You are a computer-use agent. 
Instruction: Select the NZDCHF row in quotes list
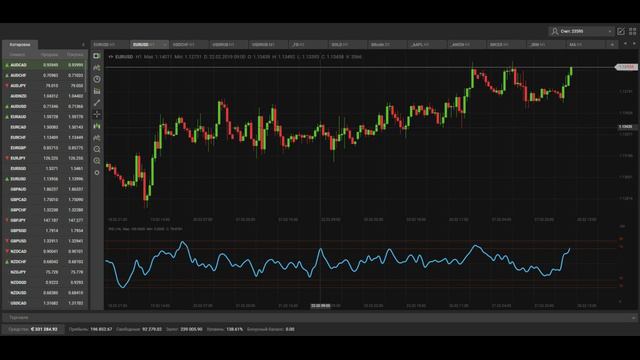click(x=44, y=262)
